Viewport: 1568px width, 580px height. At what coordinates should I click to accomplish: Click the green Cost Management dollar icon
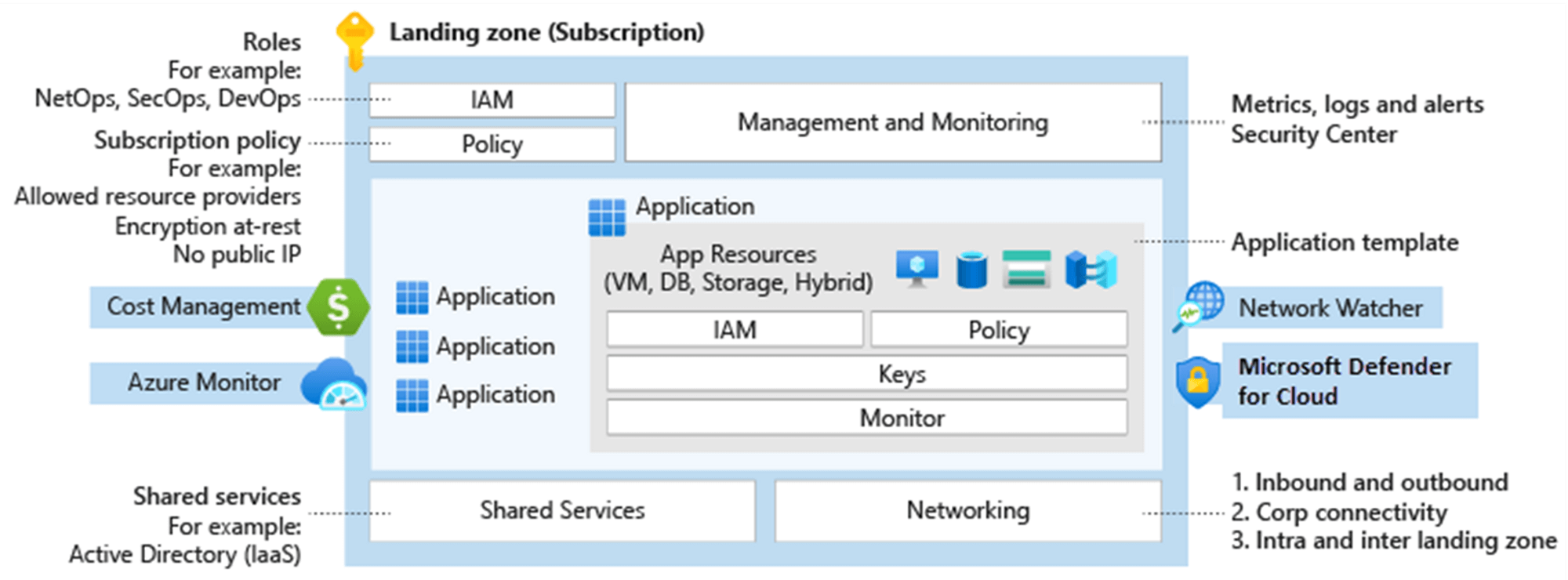[338, 307]
